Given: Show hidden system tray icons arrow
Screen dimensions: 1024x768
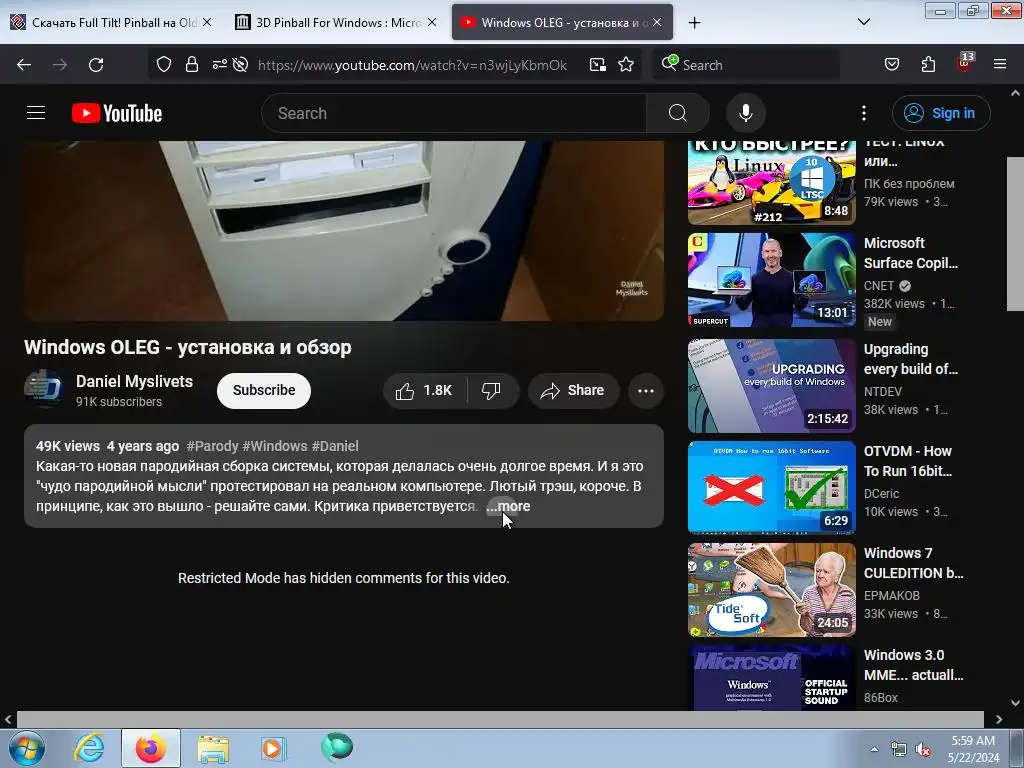Looking at the screenshot, I should click(874, 749).
